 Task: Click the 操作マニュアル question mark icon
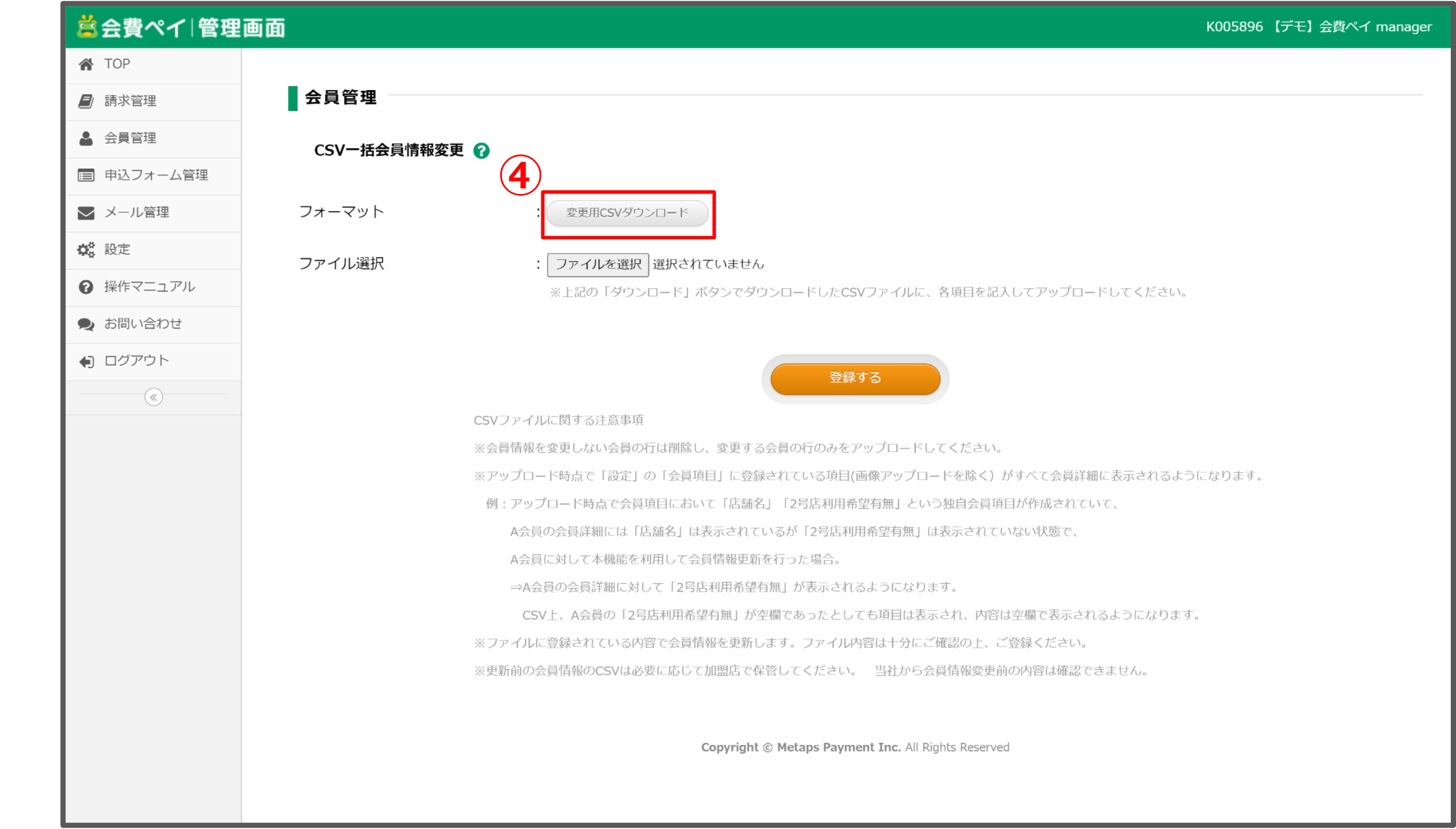pyautogui.click(x=86, y=287)
